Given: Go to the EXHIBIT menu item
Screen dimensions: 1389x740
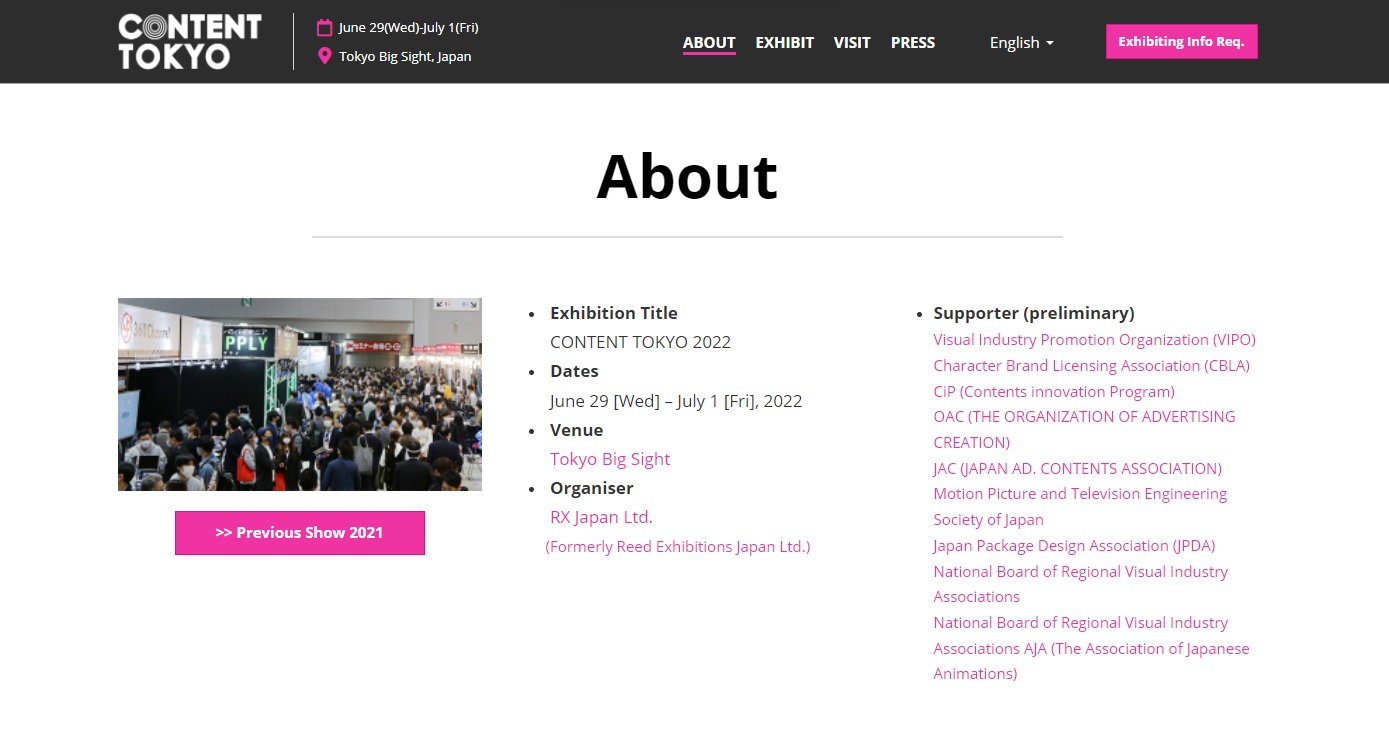Looking at the screenshot, I should coord(784,43).
